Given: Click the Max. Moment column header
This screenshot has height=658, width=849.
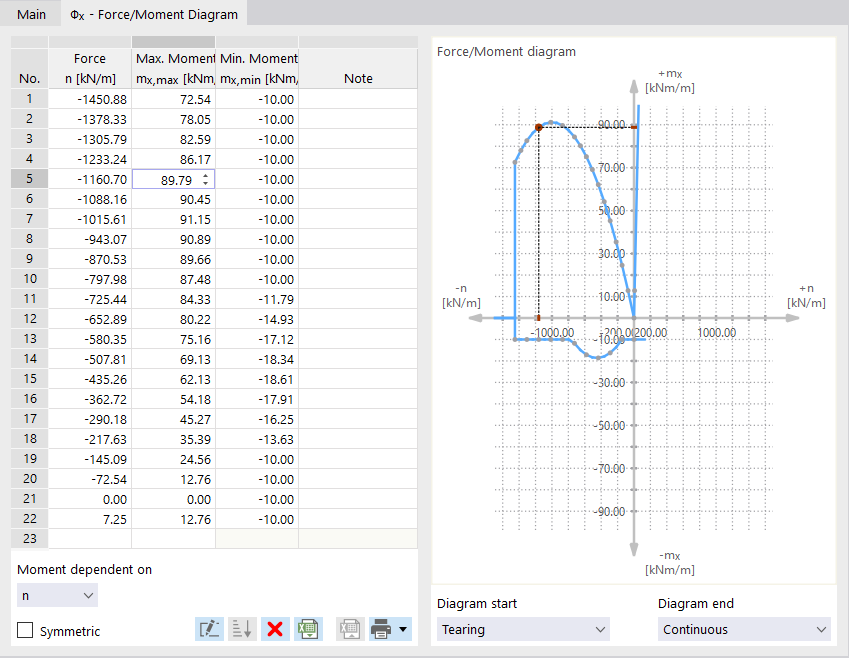Looking at the screenshot, I should (x=173, y=68).
